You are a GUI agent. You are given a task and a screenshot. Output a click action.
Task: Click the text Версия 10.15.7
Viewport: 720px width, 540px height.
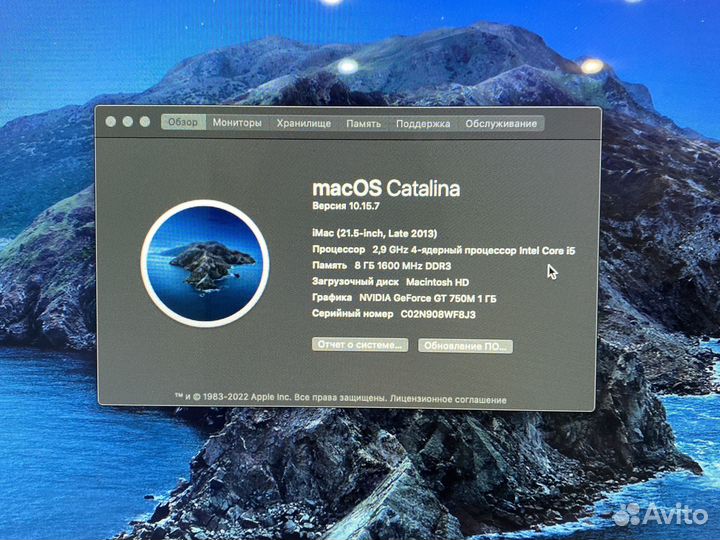[346, 206]
